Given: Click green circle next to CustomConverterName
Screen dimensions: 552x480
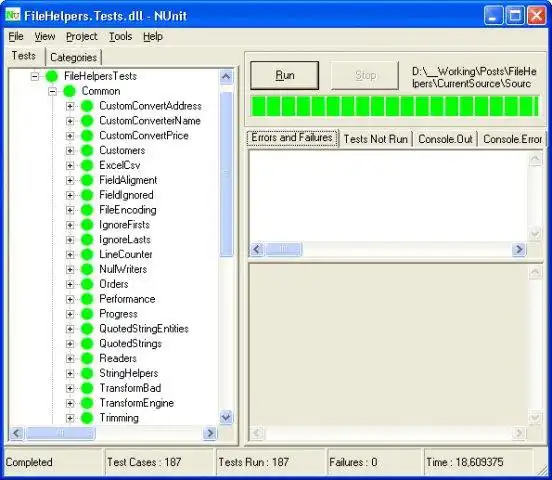Looking at the screenshot, I should (87, 121).
